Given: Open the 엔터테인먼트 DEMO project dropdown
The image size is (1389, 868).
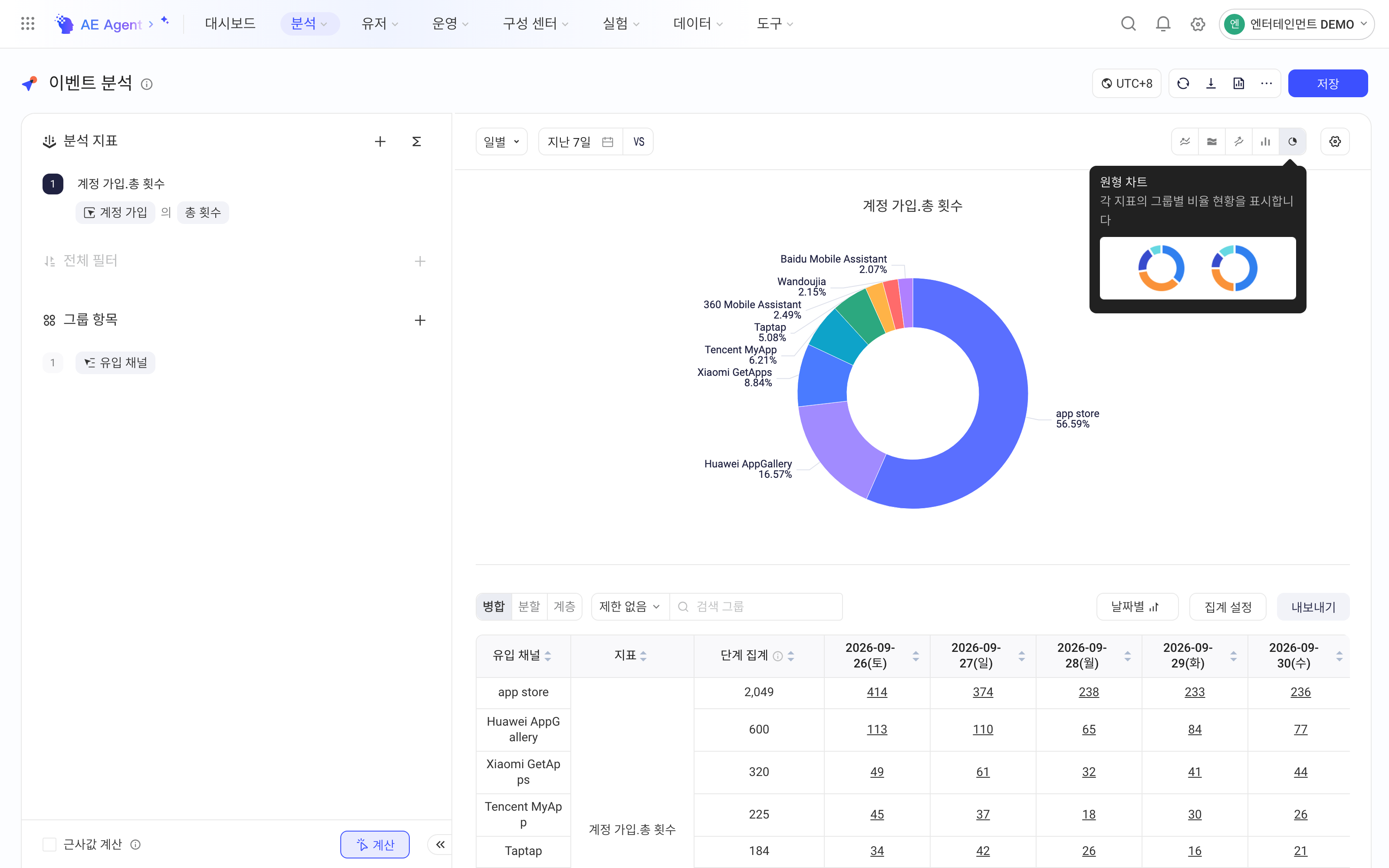Looking at the screenshot, I should coord(1297,24).
